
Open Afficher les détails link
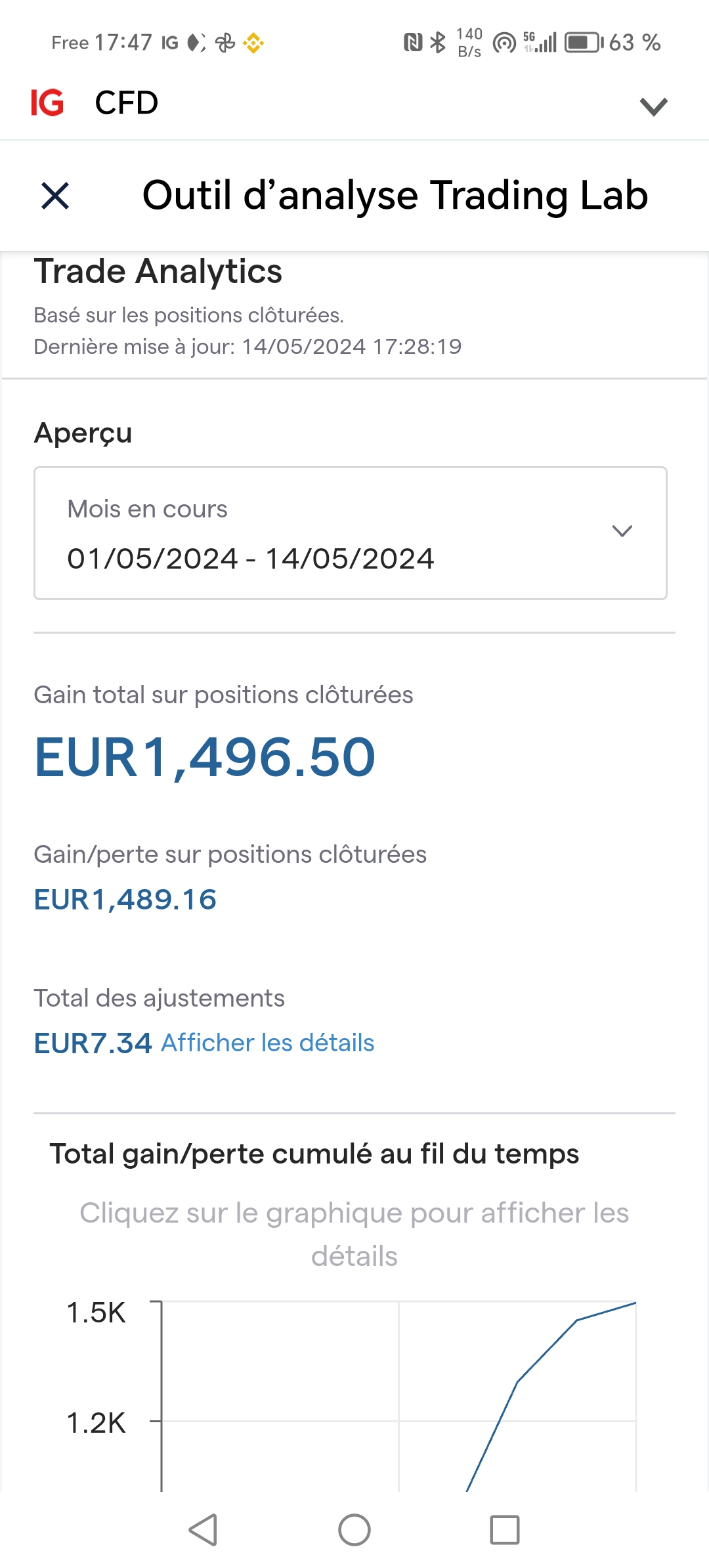coord(268,1043)
